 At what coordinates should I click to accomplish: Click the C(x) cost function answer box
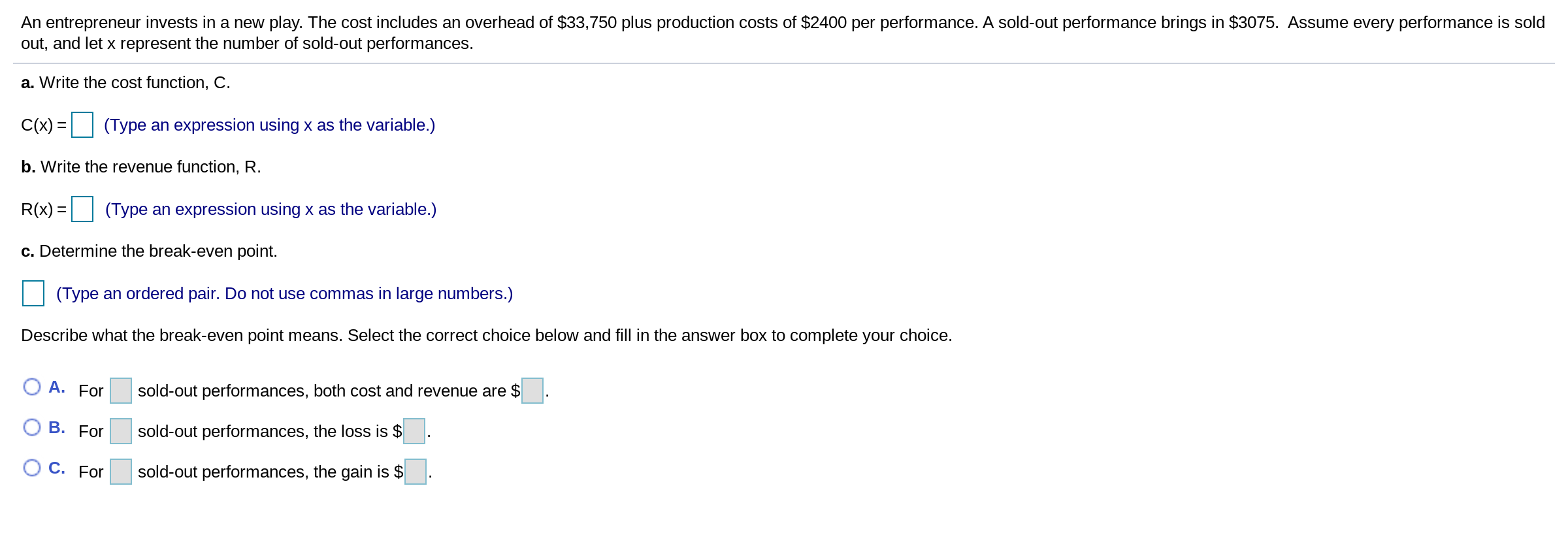tap(82, 125)
